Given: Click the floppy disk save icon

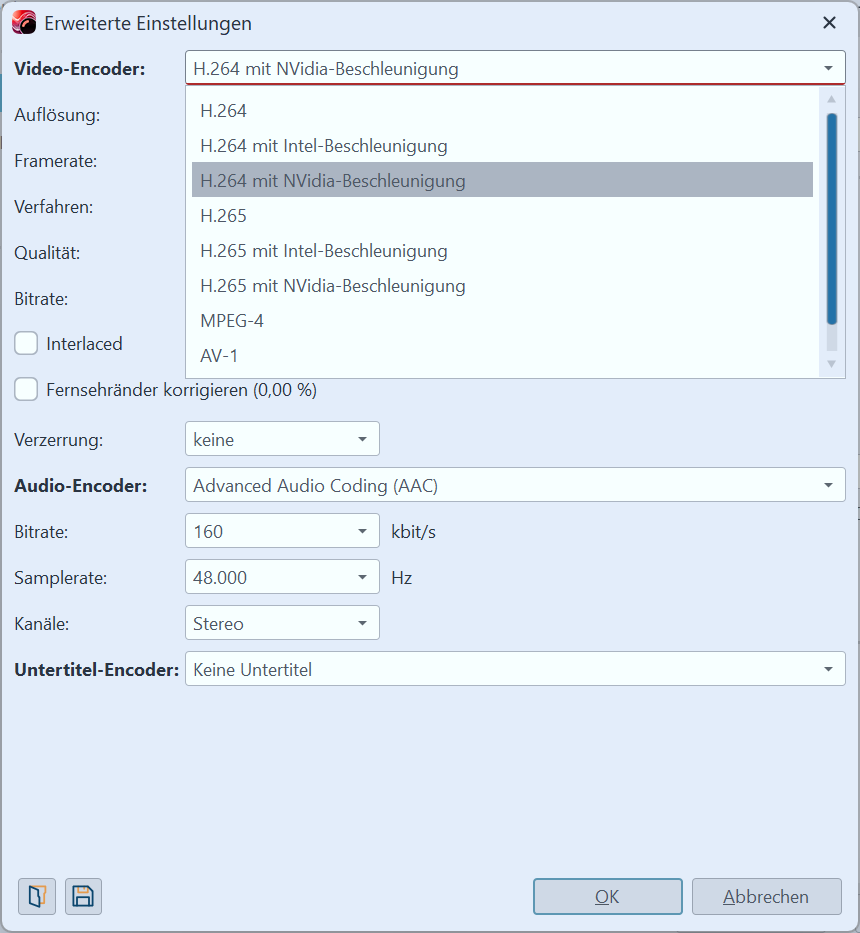Looking at the screenshot, I should 83,896.
